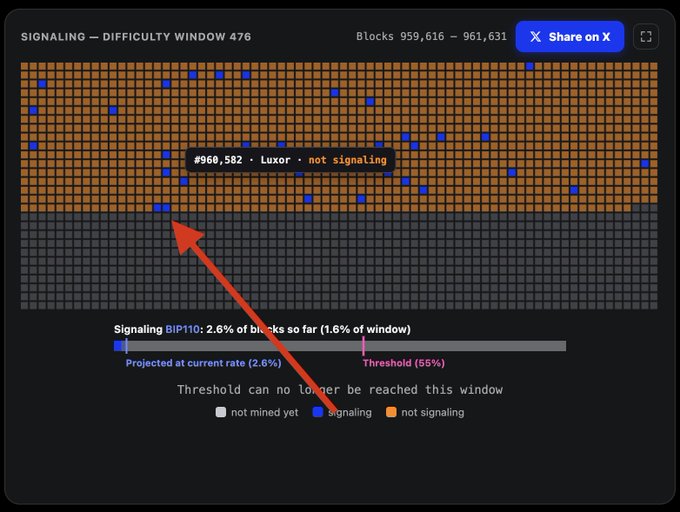Open the BIP110 link

click(x=182, y=329)
